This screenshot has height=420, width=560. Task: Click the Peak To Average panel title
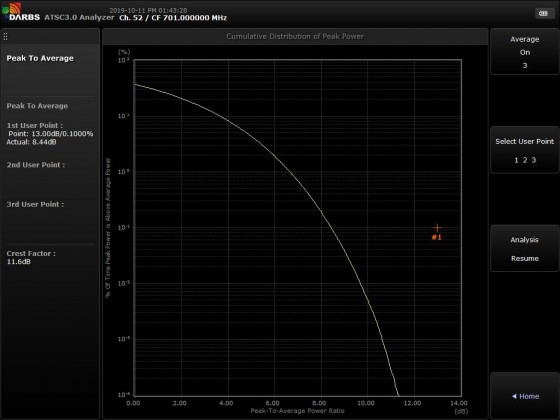40,58
